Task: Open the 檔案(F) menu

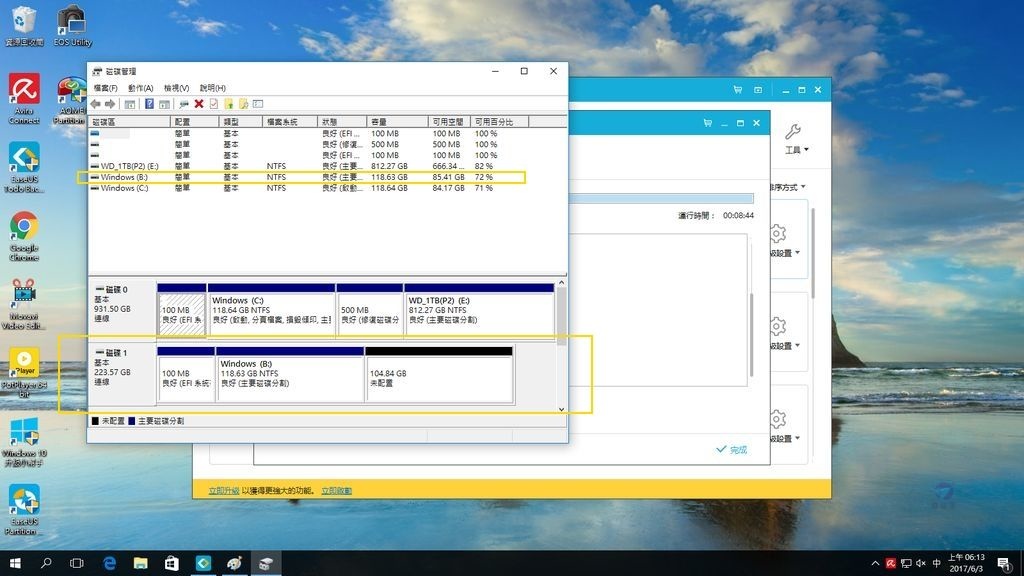Action: tap(105, 88)
